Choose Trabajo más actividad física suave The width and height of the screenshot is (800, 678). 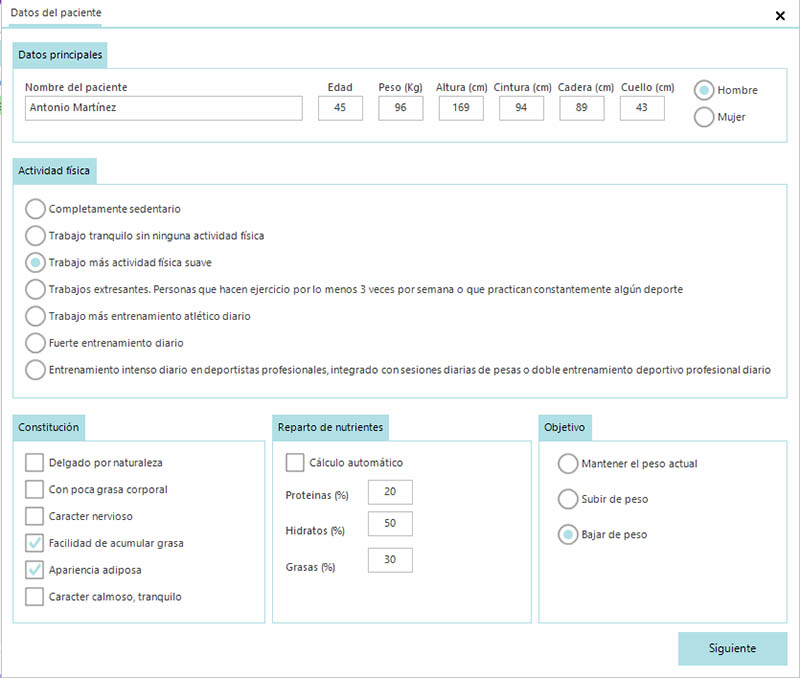(35, 263)
